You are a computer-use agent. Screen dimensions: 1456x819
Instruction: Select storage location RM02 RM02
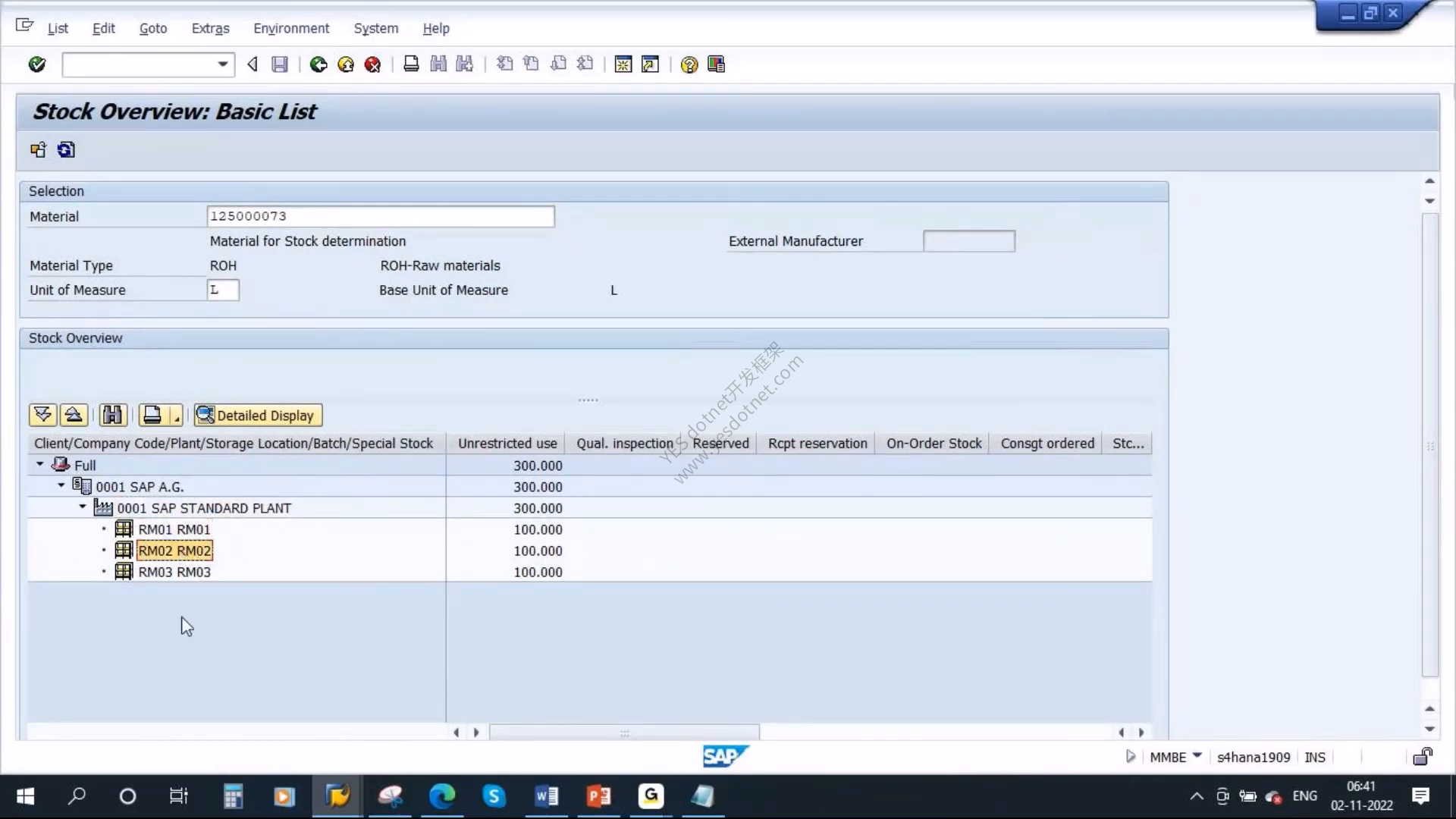click(174, 551)
